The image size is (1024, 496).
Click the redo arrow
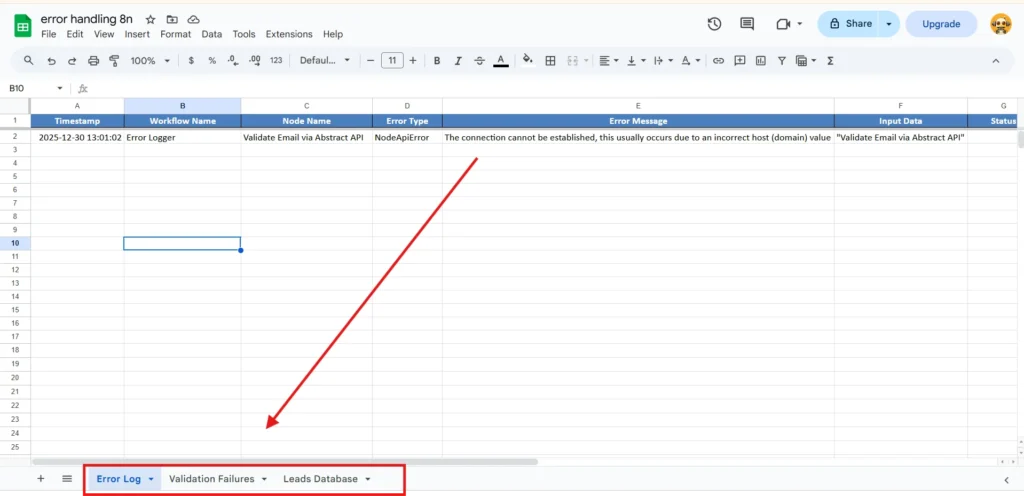pyautogui.click(x=72, y=61)
